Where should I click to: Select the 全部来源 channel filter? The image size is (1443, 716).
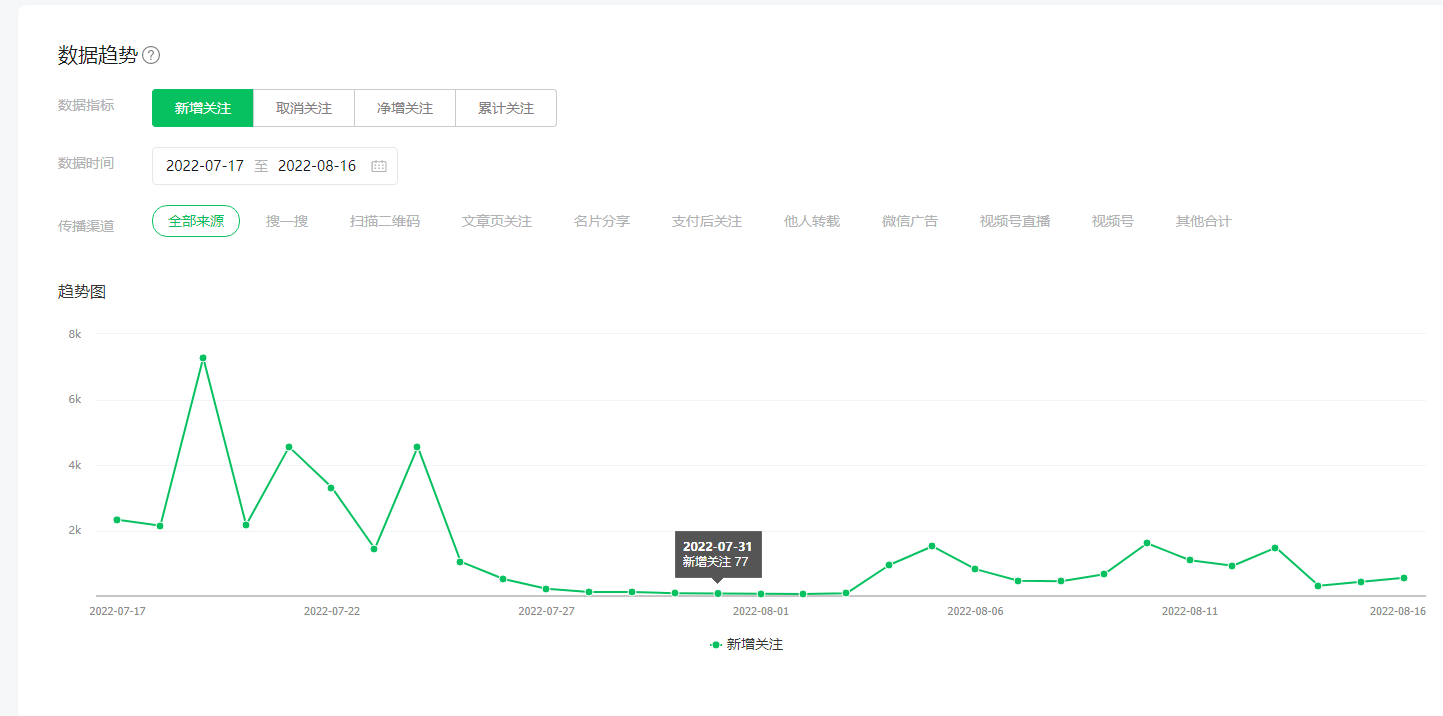196,221
